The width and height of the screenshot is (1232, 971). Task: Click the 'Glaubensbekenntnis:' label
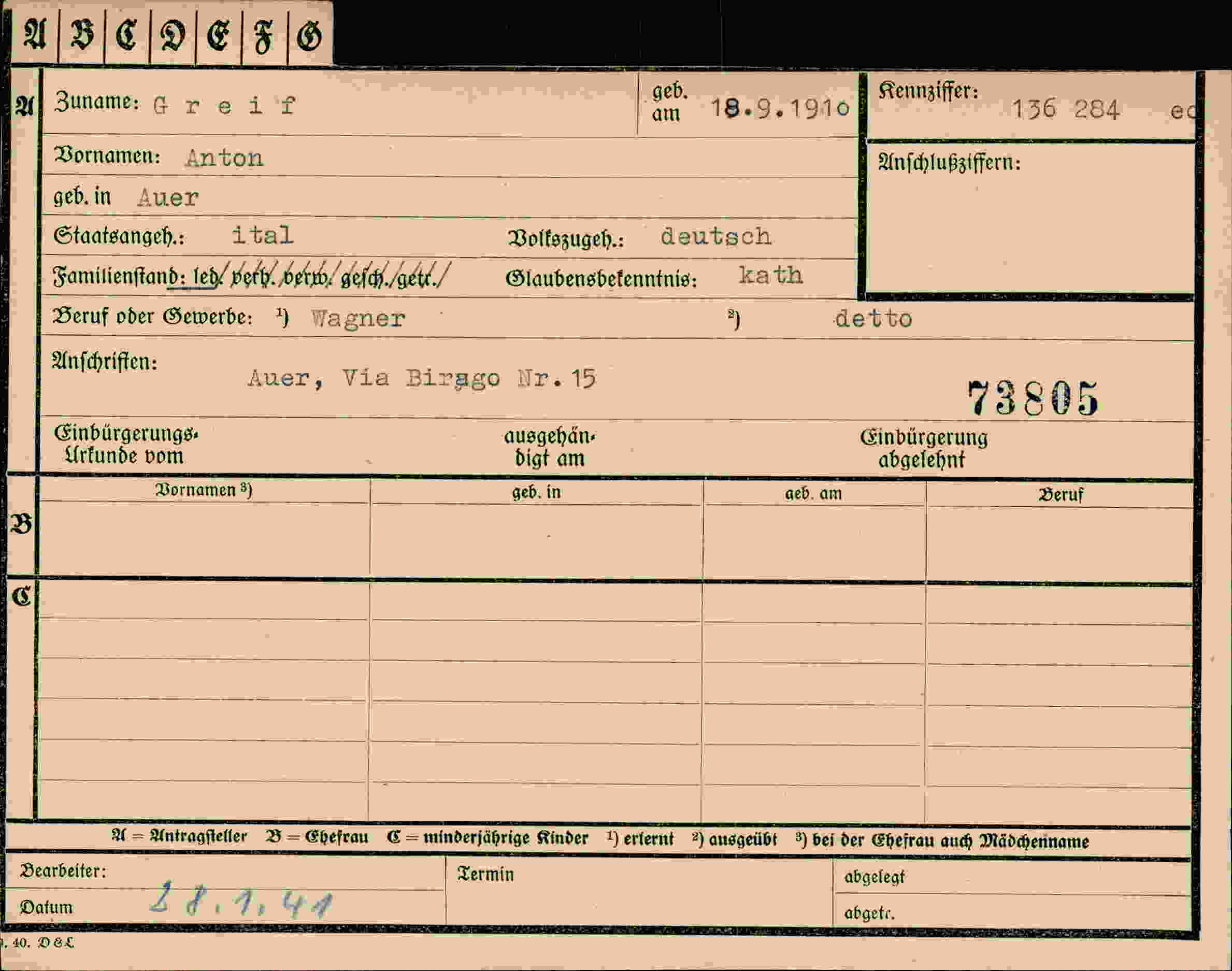[x=601, y=279]
